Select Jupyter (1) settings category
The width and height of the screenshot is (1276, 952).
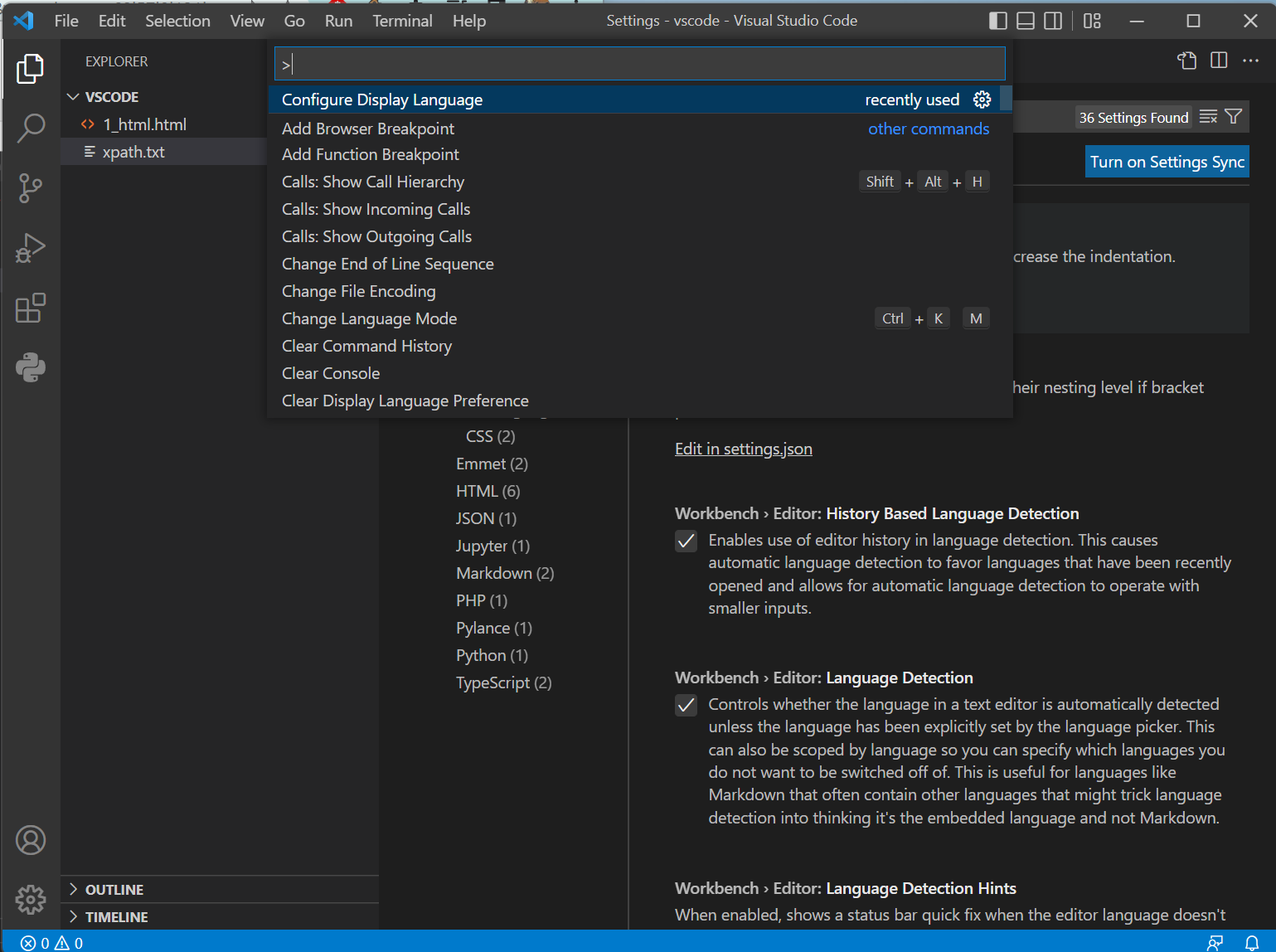tap(492, 546)
